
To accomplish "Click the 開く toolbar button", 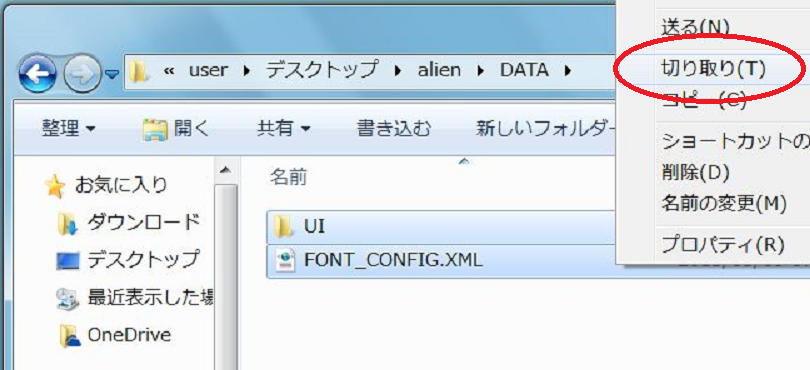I will click(x=176, y=129).
